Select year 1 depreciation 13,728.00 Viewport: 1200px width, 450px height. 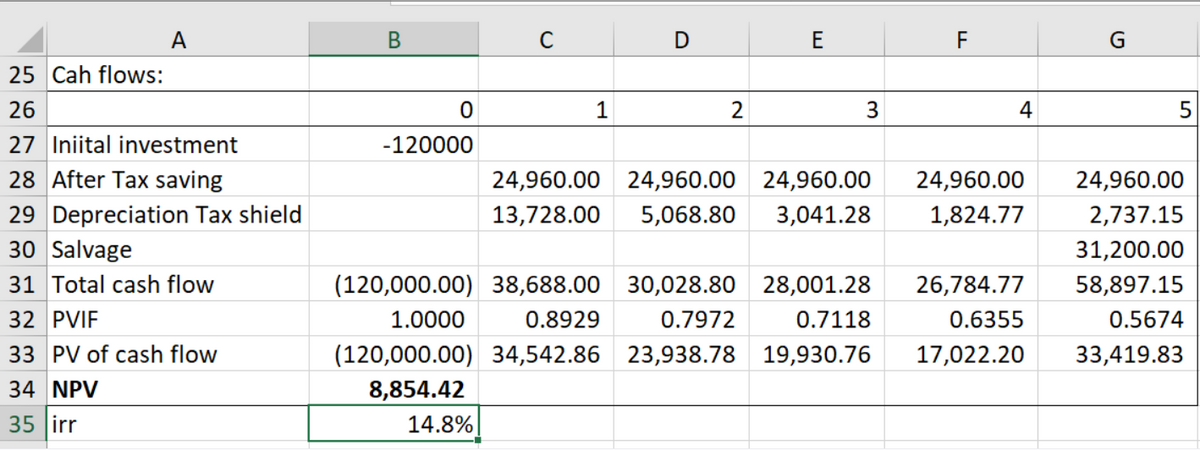pos(546,214)
